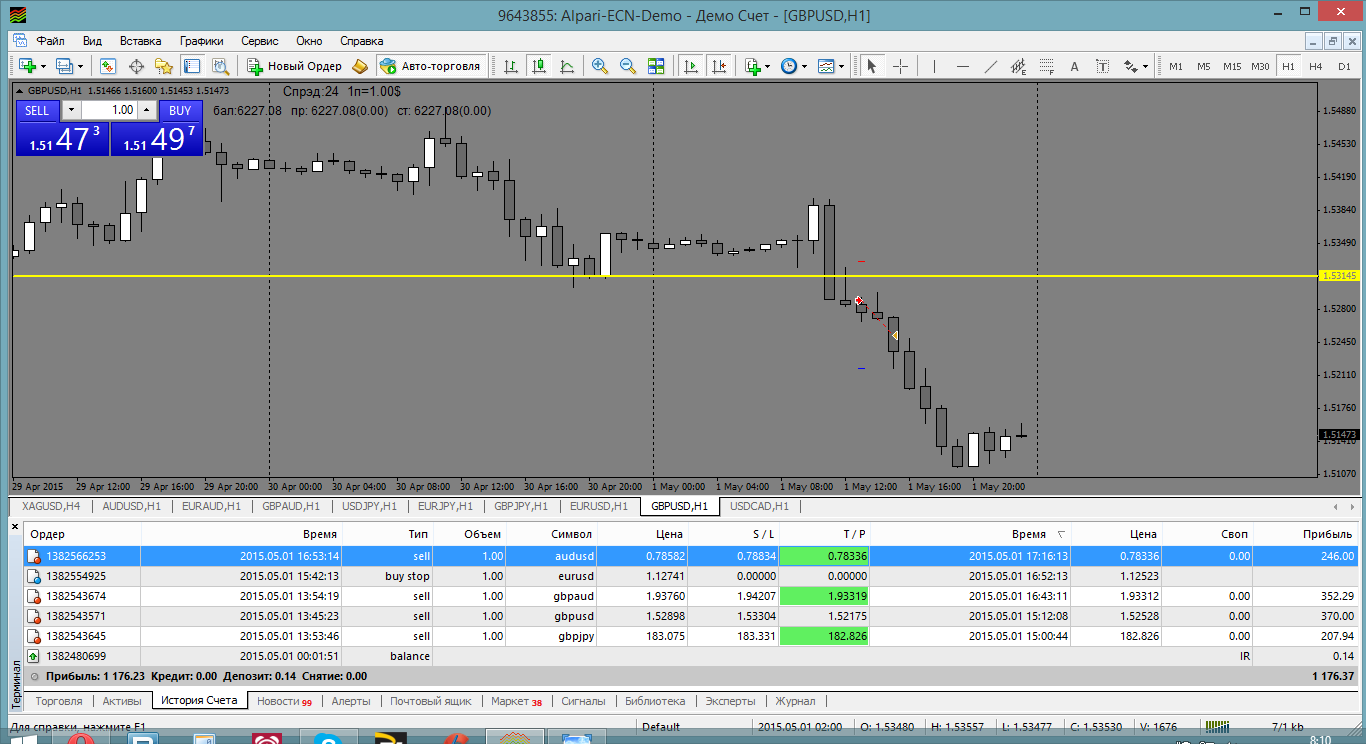
Task: Zoom out the chart
Action: point(628,66)
